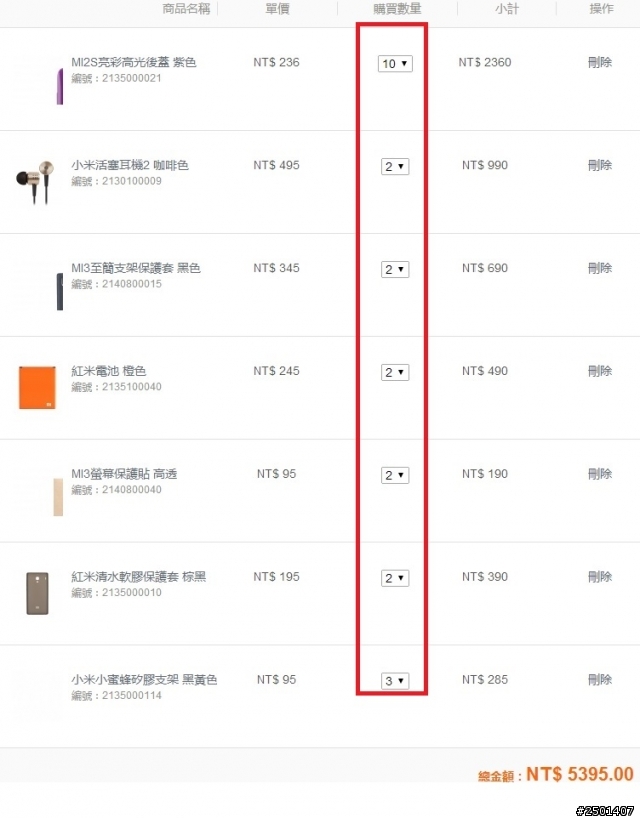Click the brown Redmi soft case thumbnail
This screenshot has height=819, width=640.
coord(38,593)
